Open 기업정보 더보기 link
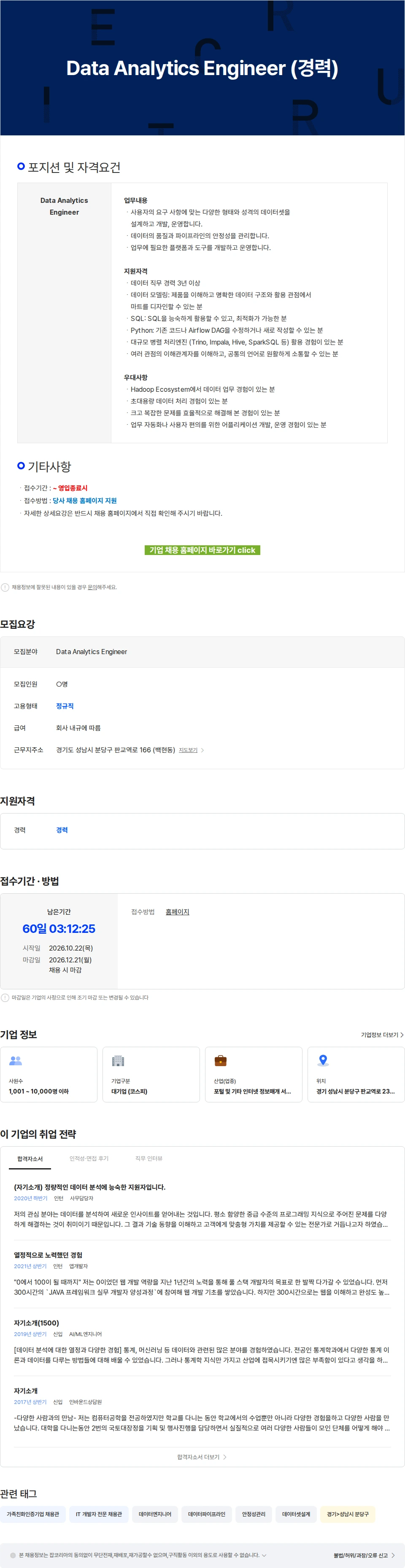Image resolution: width=405 pixels, height=1568 pixels. tap(382, 1035)
